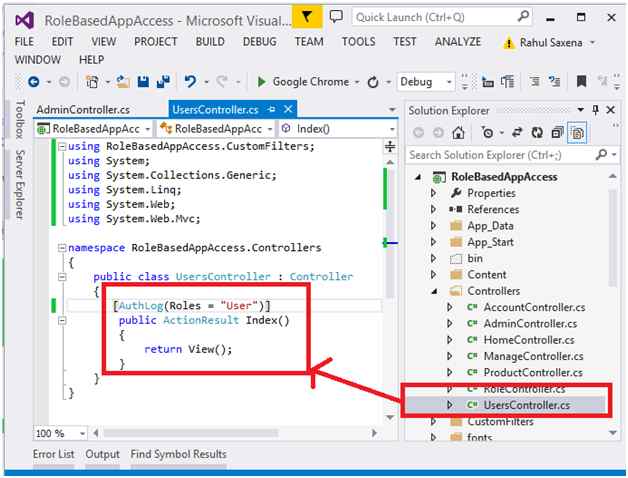The height and width of the screenshot is (478, 628).
Task: Refresh the Solution Explorer
Action: tap(537, 133)
